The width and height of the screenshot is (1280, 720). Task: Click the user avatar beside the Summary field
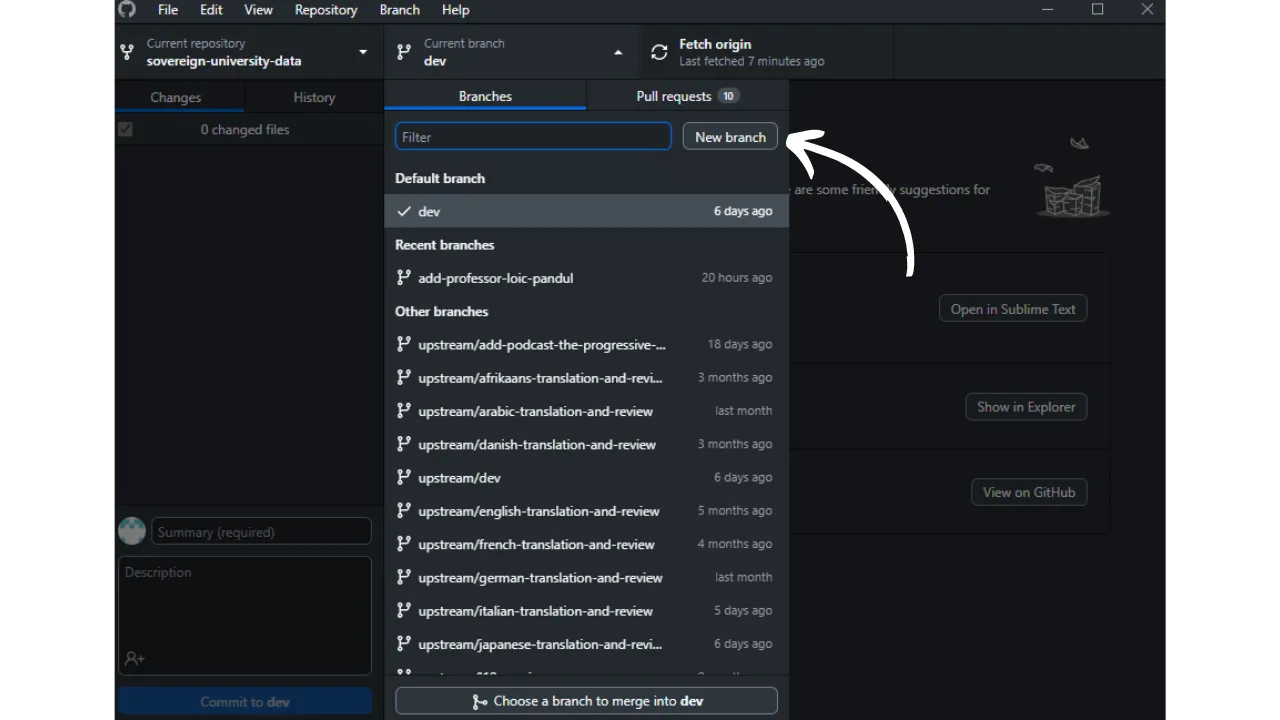pos(132,531)
